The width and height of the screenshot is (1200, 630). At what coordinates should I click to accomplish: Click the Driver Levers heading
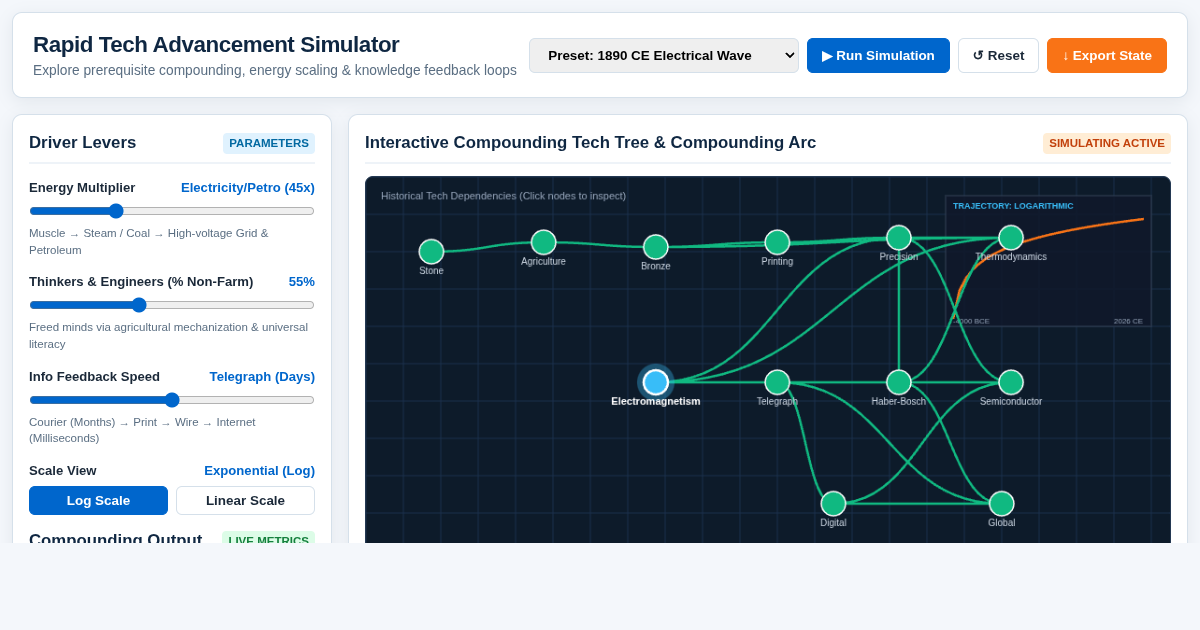[83, 143]
